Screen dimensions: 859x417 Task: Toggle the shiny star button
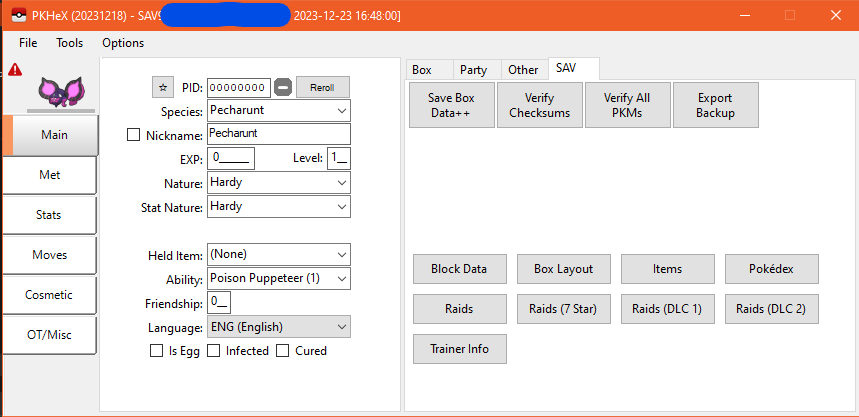click(162, 87)
